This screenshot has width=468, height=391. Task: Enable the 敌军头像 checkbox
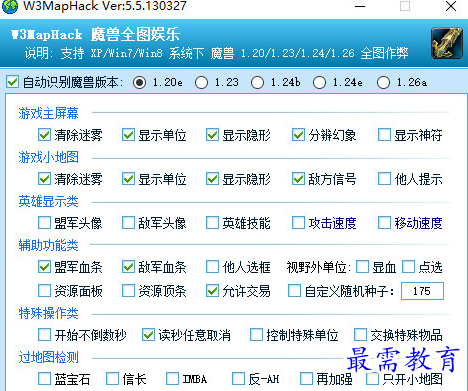pos(128,223)
